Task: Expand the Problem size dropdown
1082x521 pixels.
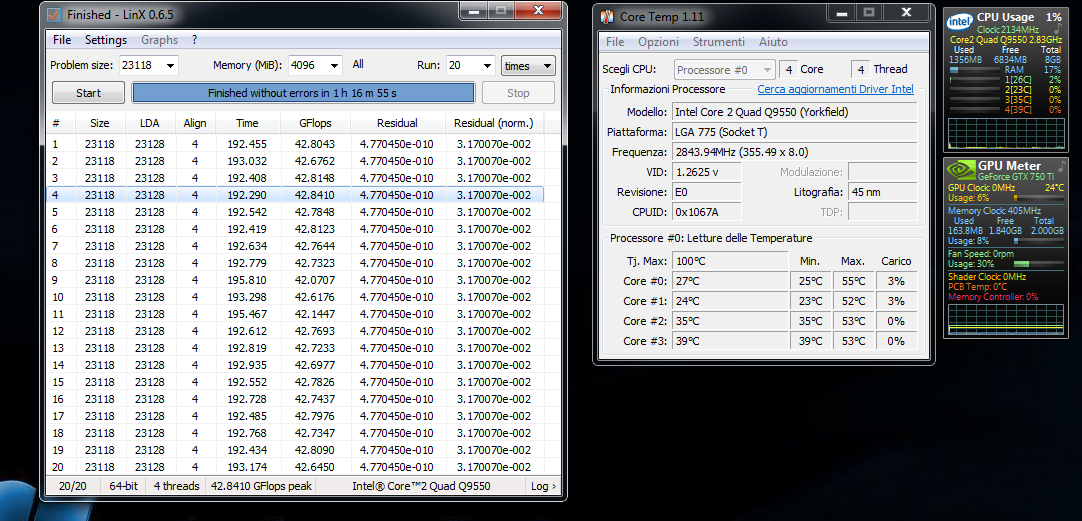Action: [x=170, y=66]
